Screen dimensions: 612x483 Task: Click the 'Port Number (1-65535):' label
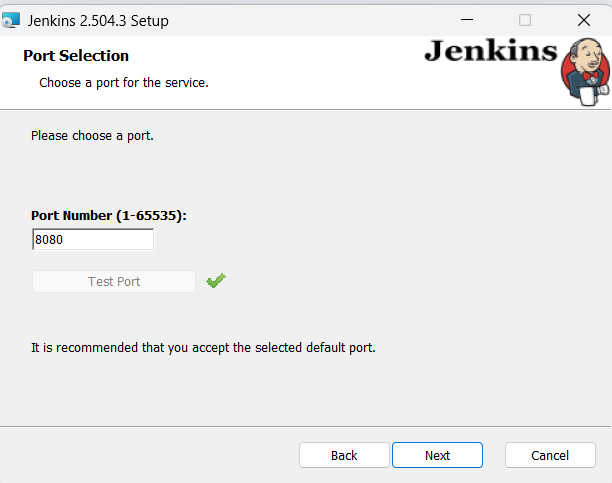tap(109, 216)
